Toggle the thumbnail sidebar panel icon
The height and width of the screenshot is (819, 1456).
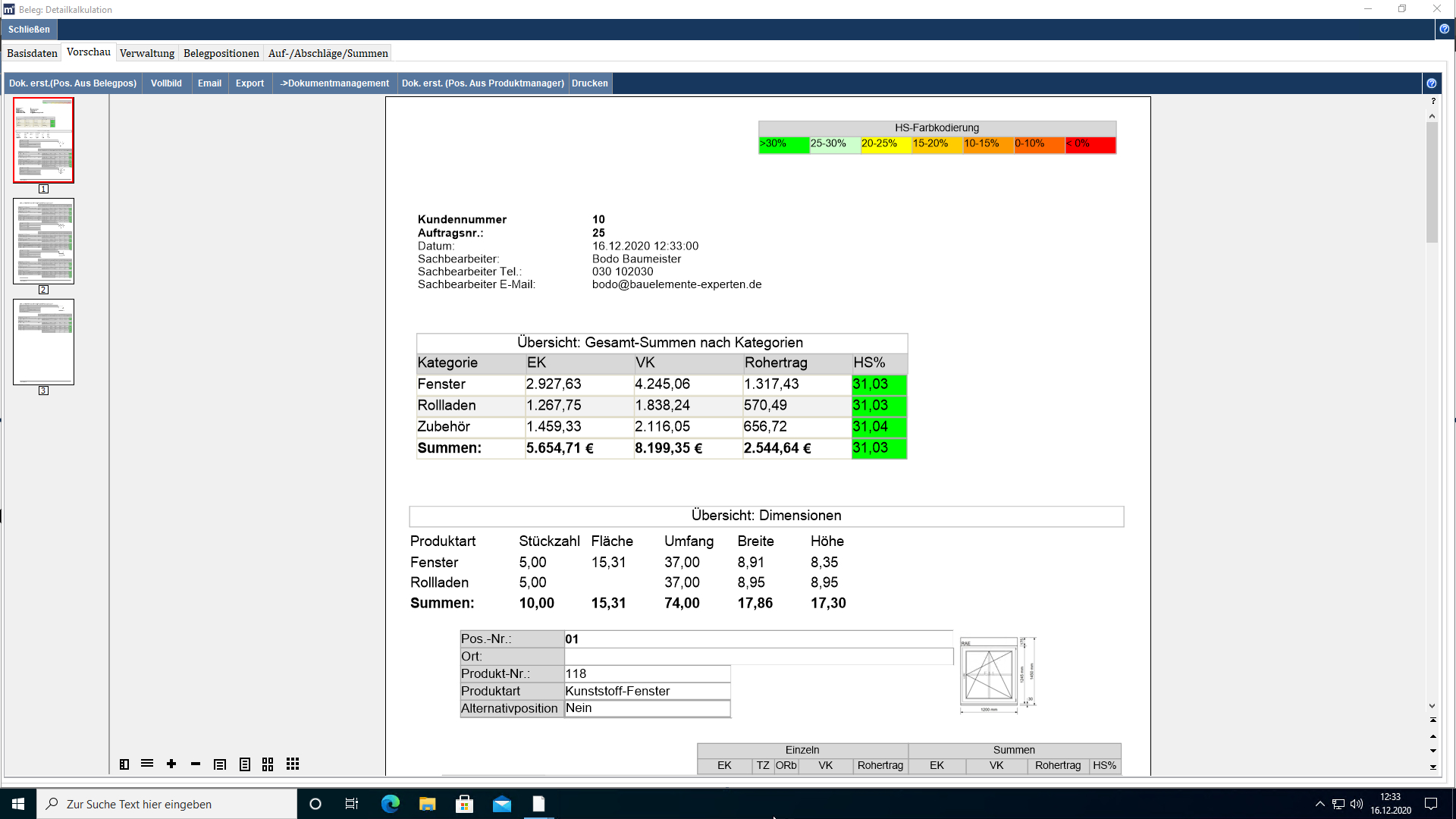click(x=124, y=764)
